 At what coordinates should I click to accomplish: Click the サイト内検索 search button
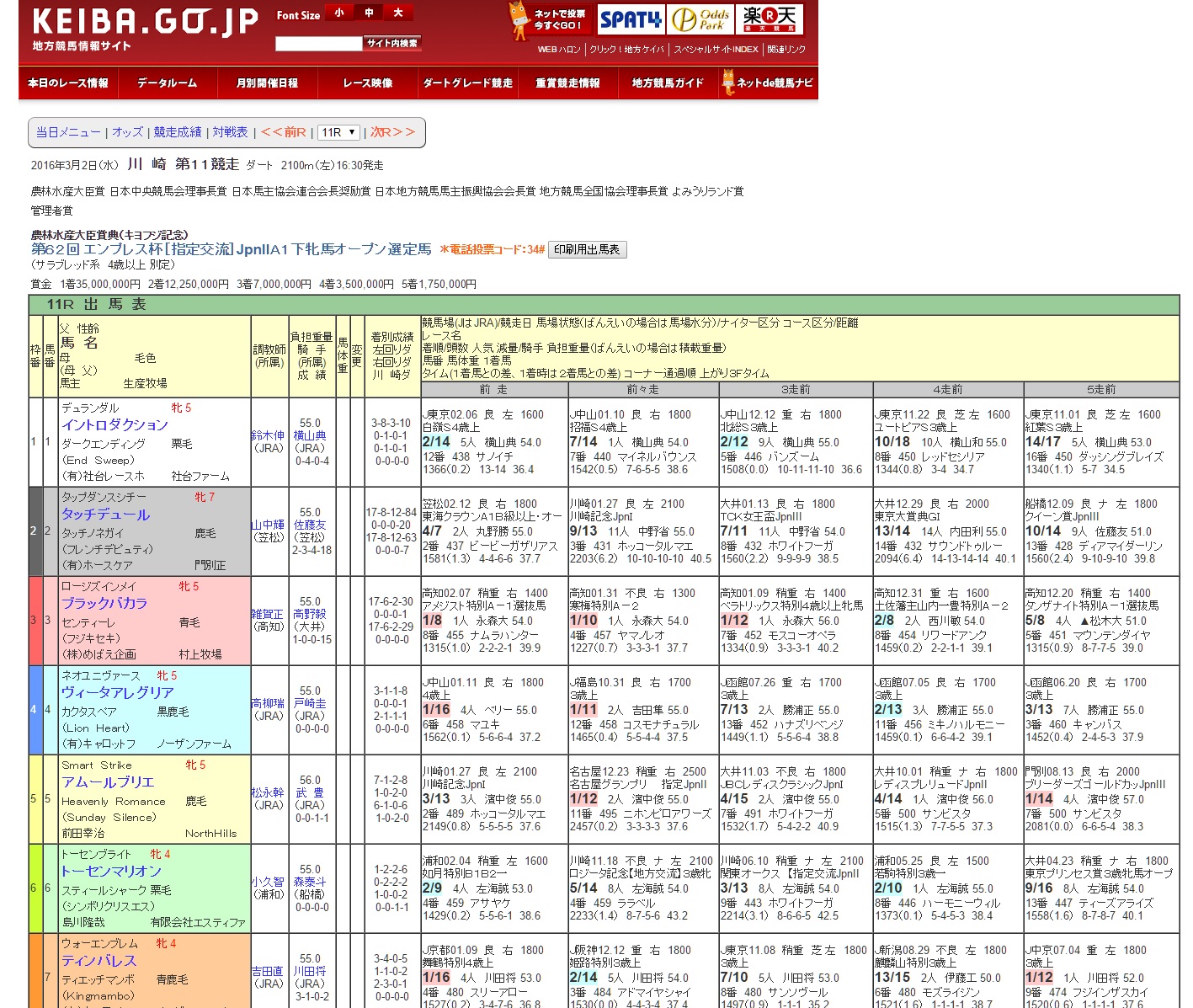pos(392,43)
